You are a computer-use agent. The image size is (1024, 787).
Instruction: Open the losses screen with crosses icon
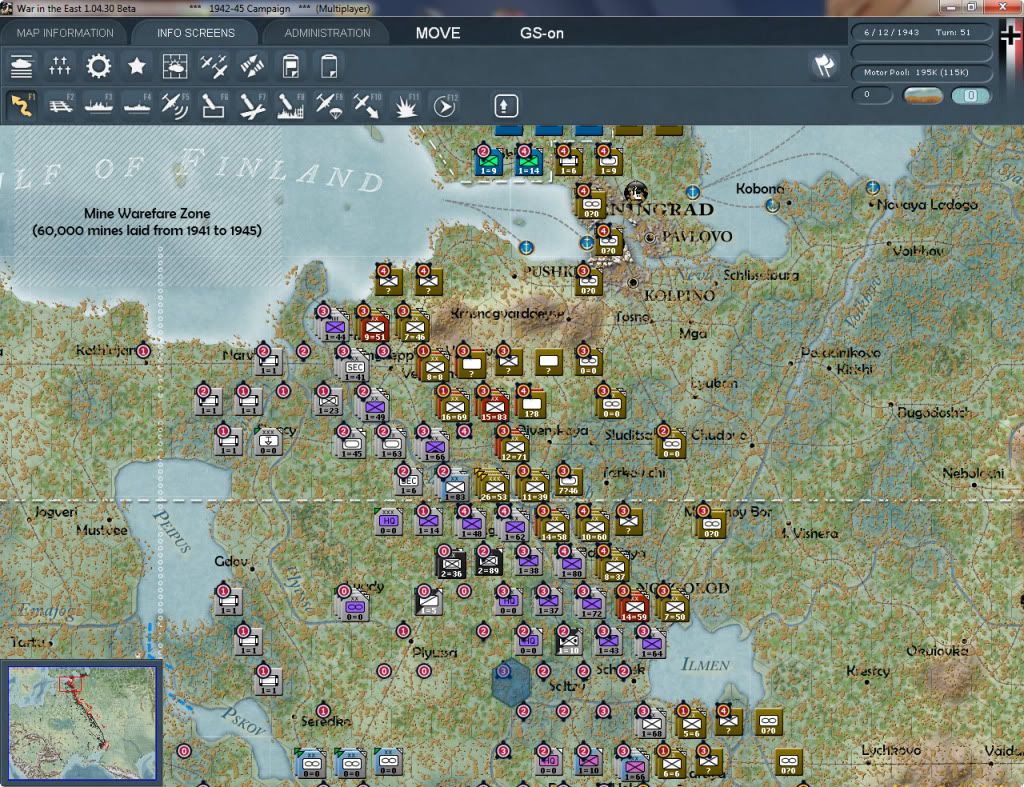[x=59, y=66]
